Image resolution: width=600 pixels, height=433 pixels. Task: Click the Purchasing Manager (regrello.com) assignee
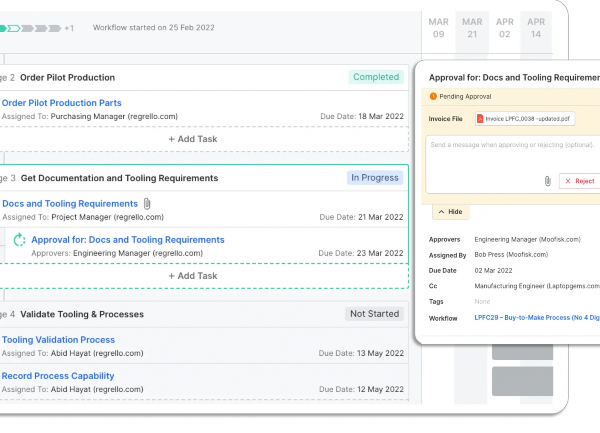tap(114, 117)
